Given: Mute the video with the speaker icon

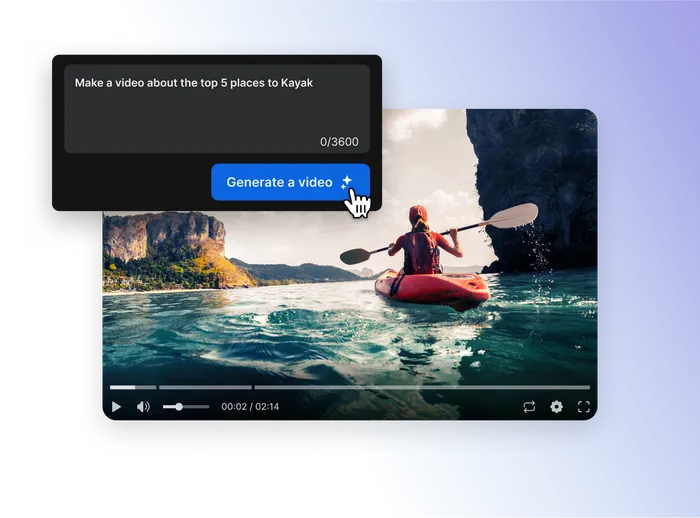Looking at the screenshot, I should 143,407.
